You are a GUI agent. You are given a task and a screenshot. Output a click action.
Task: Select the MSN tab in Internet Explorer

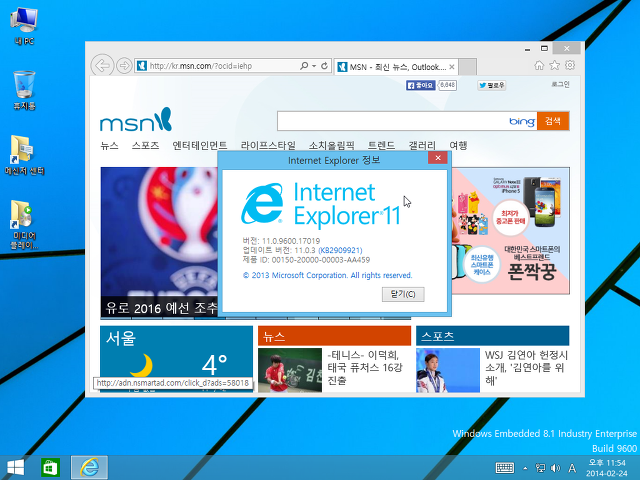[396, 67]
